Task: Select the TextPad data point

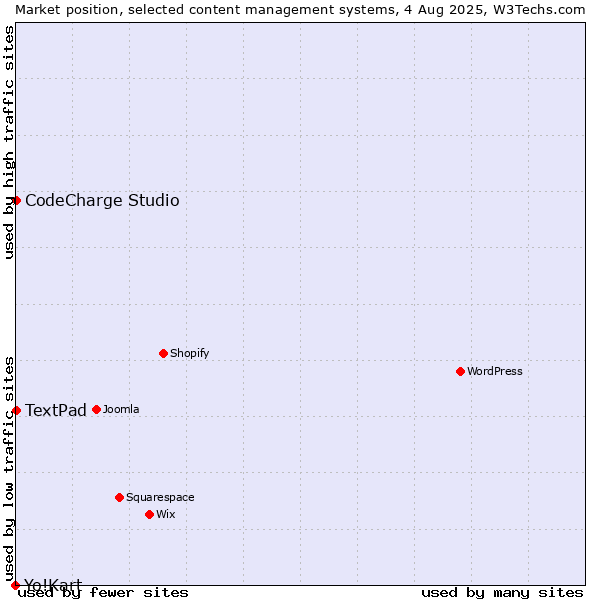Action: [x=16, y=411]
